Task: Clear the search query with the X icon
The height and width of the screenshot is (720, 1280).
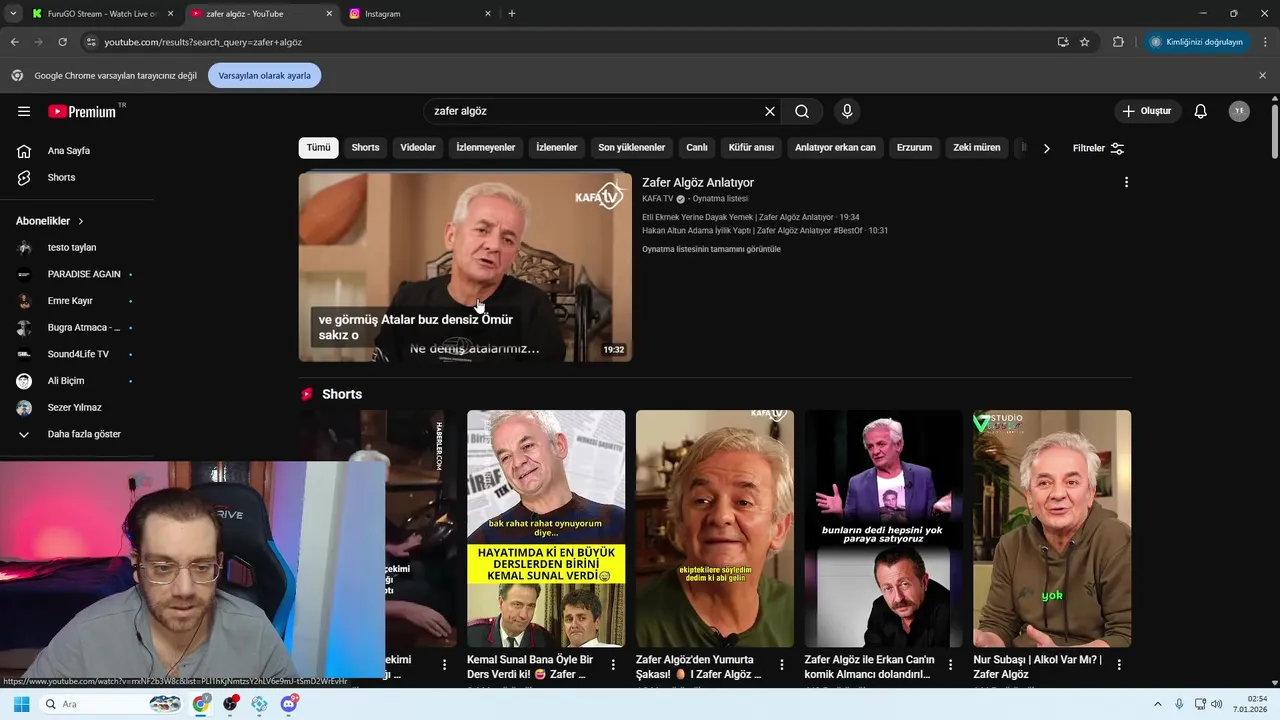Action: click(770, 111)
